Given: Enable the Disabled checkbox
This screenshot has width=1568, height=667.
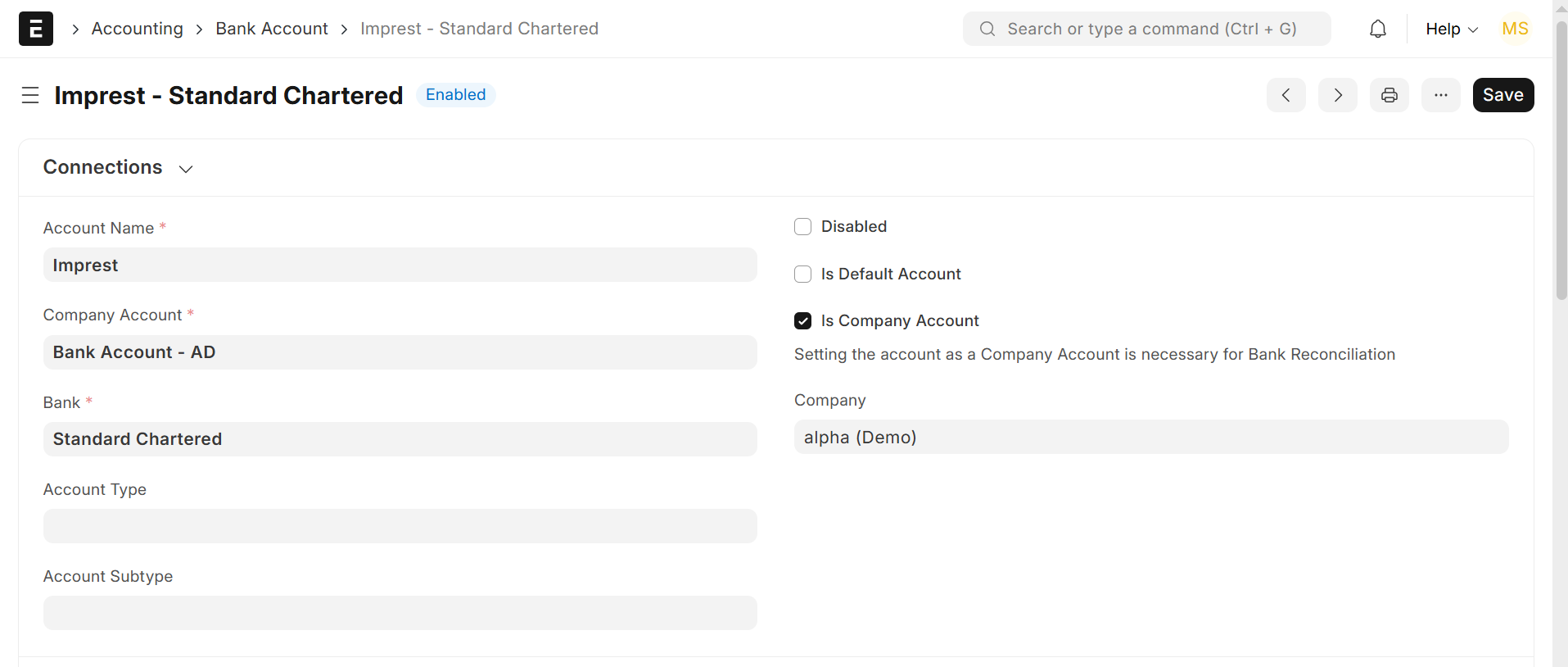Looking at the screenshot, I should (802, 227).
